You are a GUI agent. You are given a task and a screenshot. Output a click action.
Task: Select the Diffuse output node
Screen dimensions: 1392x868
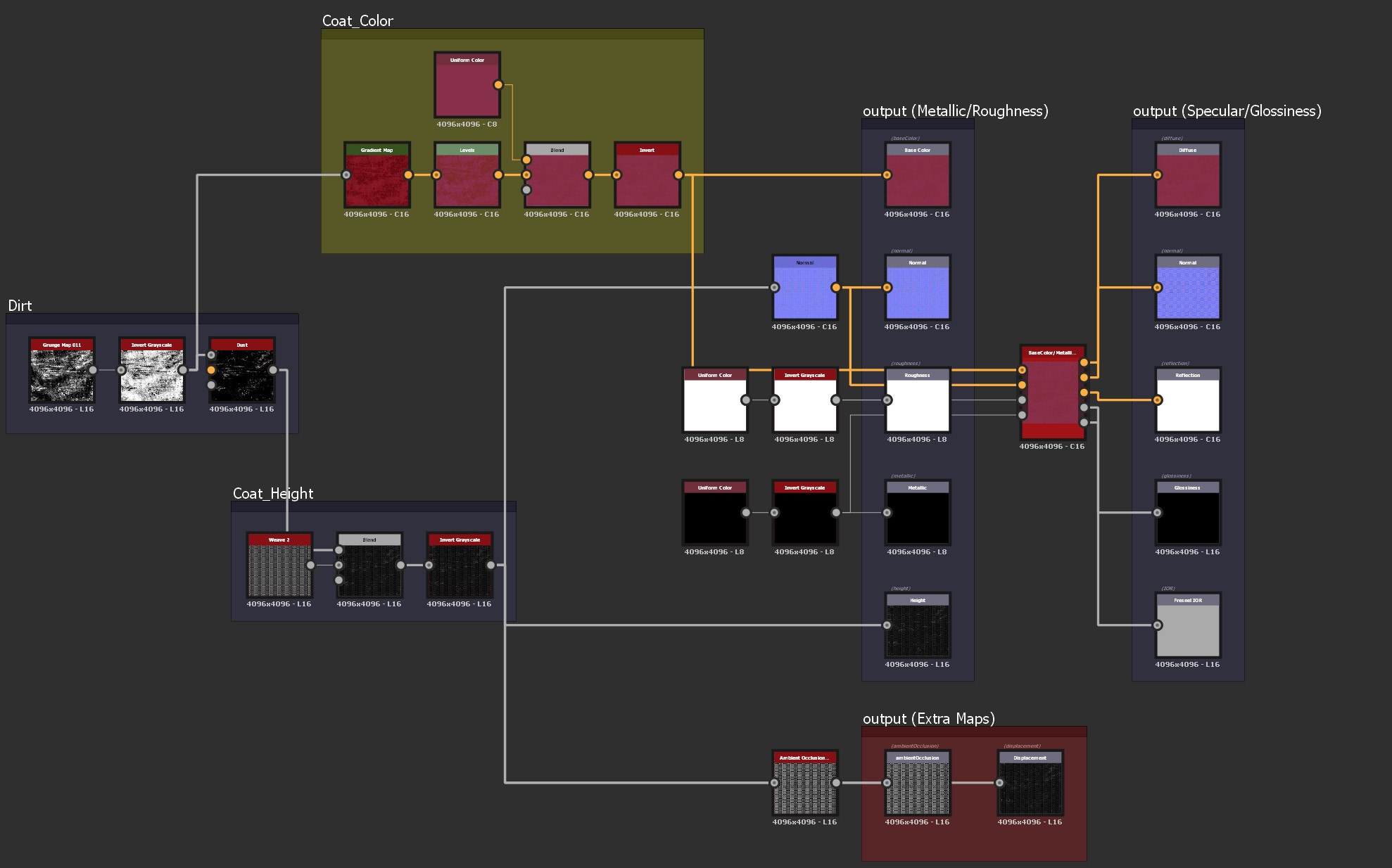point(1188,174)
